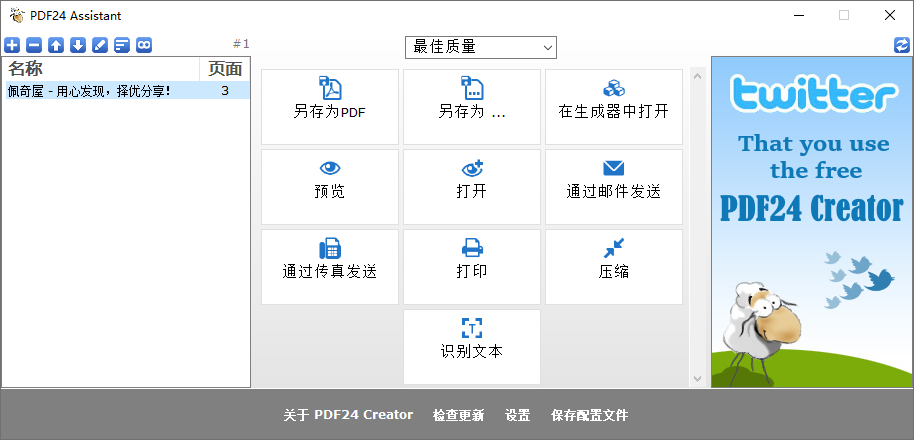The width and height of the screenshot is (914, 440).
Task: Click the 预览 preview tile
Action: pyautogui.click(x=330, y=187)
